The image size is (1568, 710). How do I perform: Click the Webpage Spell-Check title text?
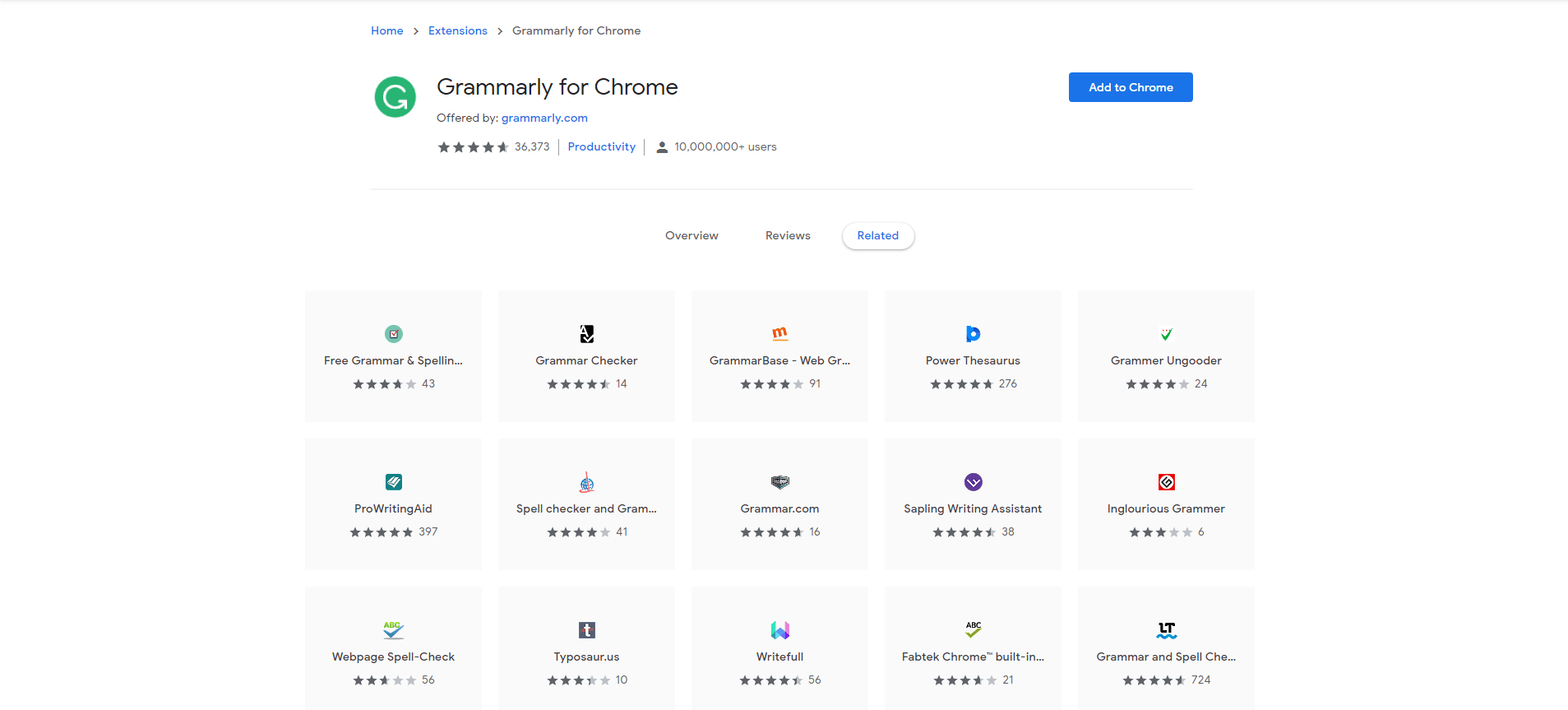click(393, 657)
